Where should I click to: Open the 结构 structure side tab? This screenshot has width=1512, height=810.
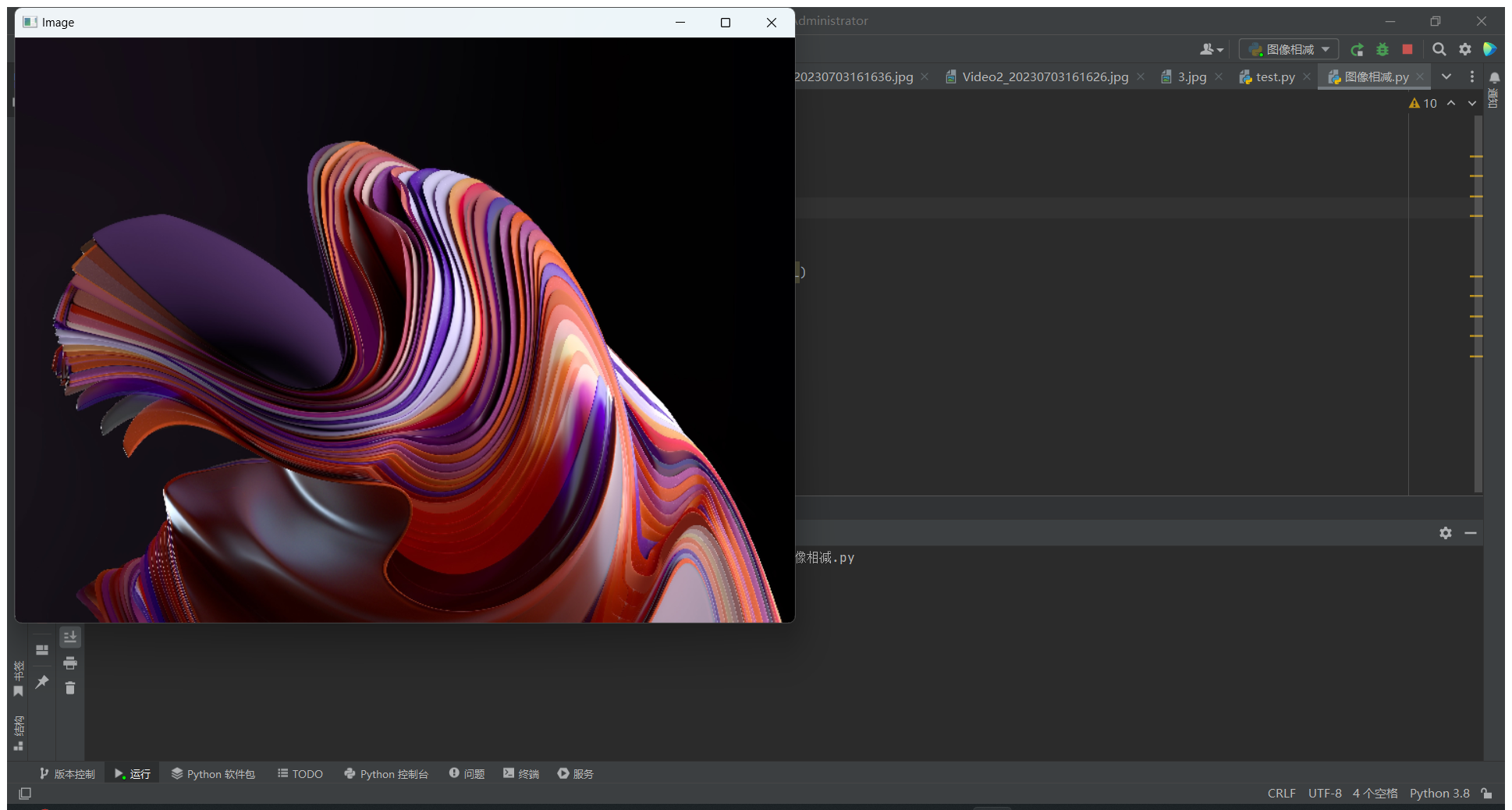pos(19,733)
